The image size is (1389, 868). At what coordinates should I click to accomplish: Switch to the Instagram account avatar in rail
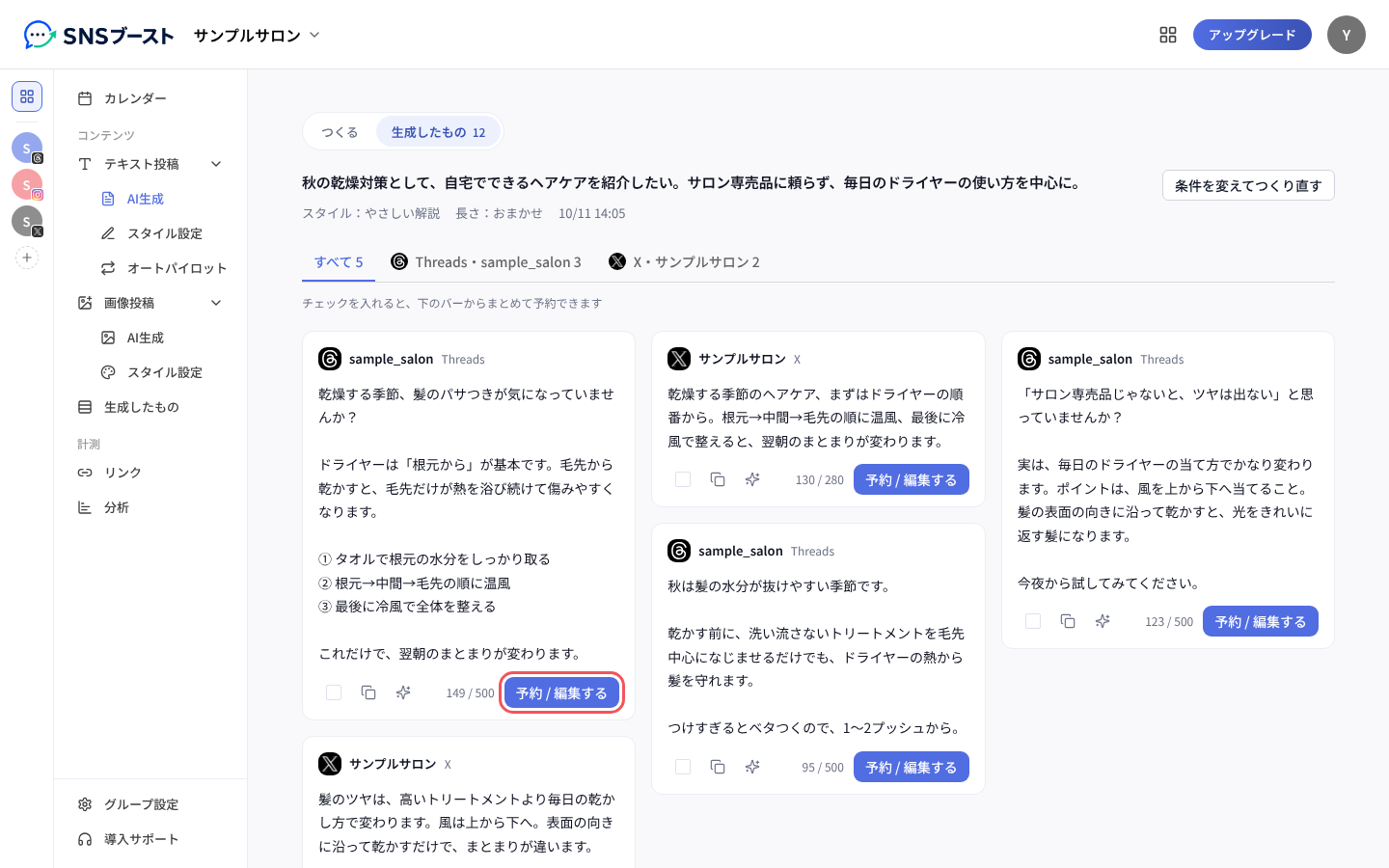tap(27, 184)
